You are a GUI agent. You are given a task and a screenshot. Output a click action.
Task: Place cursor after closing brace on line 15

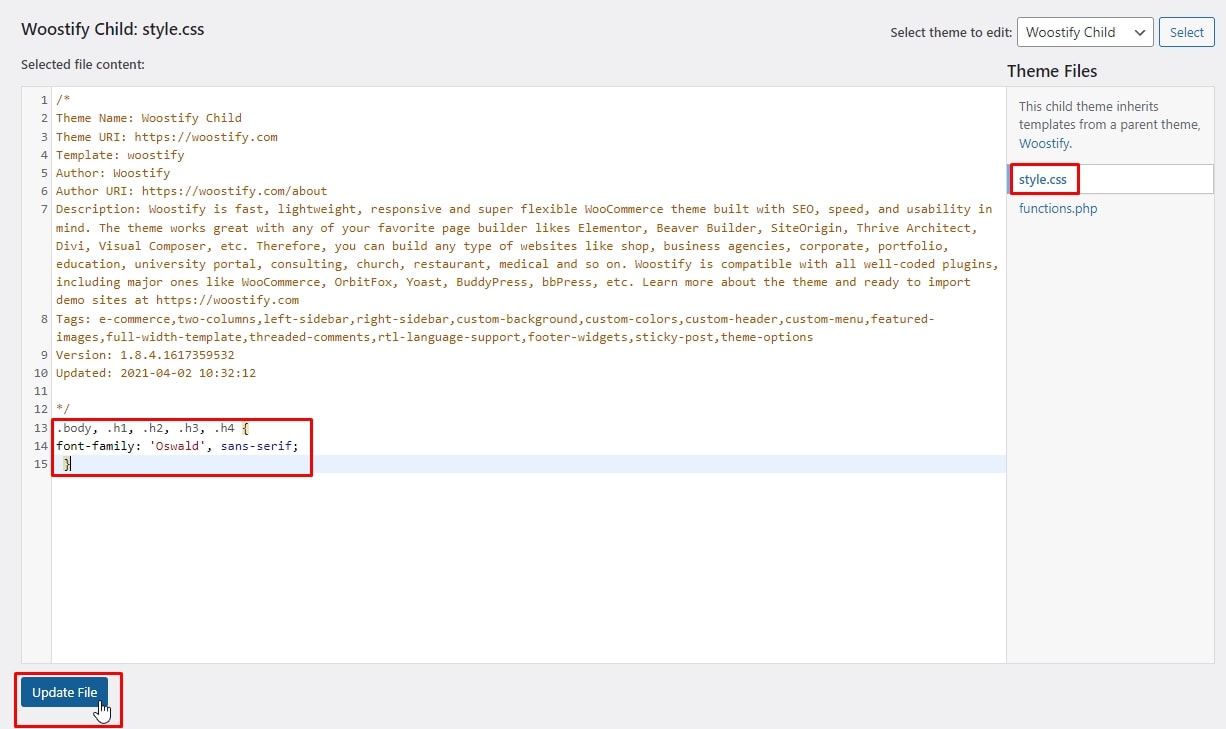(72, 464)
